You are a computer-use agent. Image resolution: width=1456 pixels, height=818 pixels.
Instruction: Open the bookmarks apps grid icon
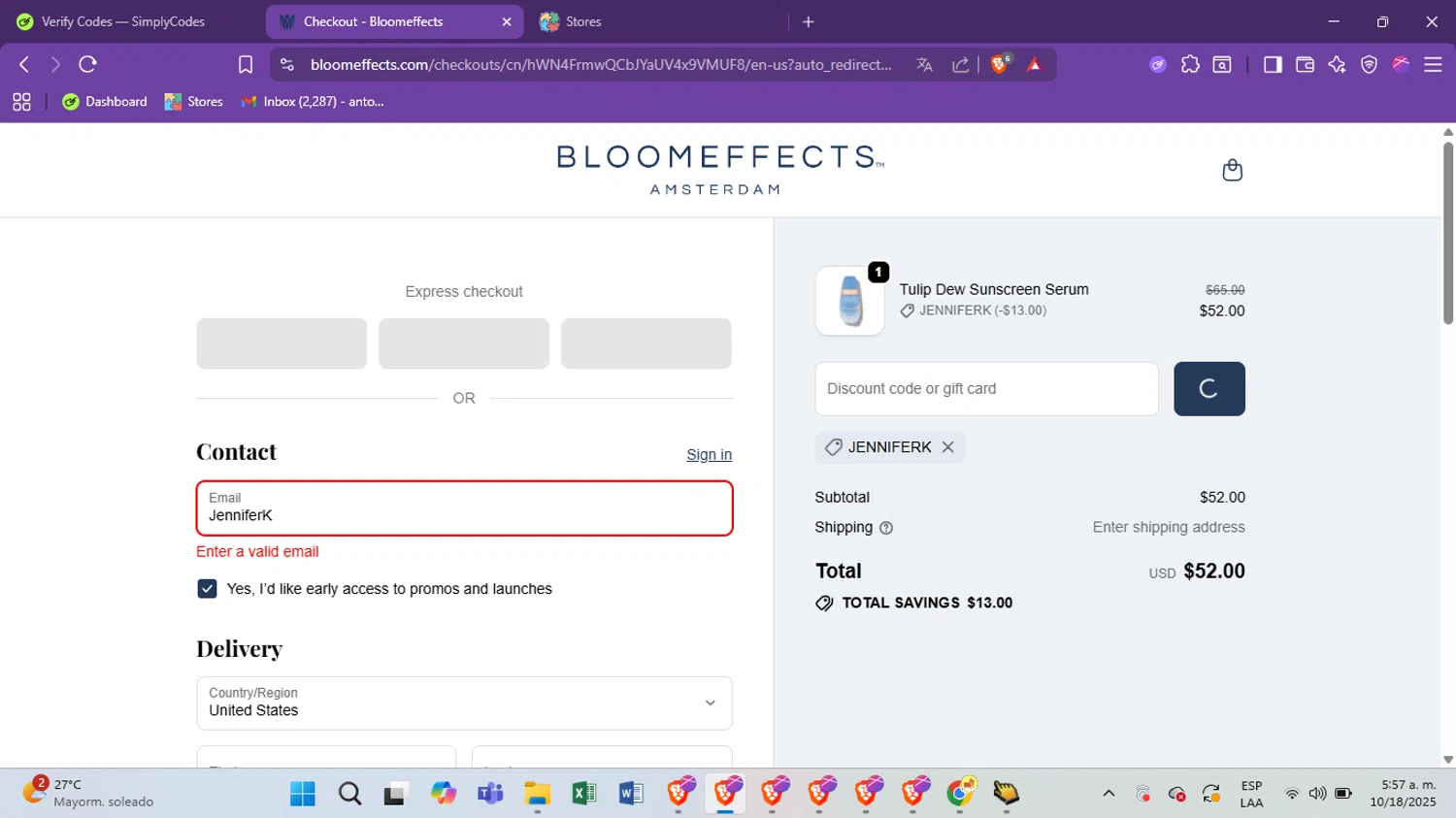tap(21, 102)
